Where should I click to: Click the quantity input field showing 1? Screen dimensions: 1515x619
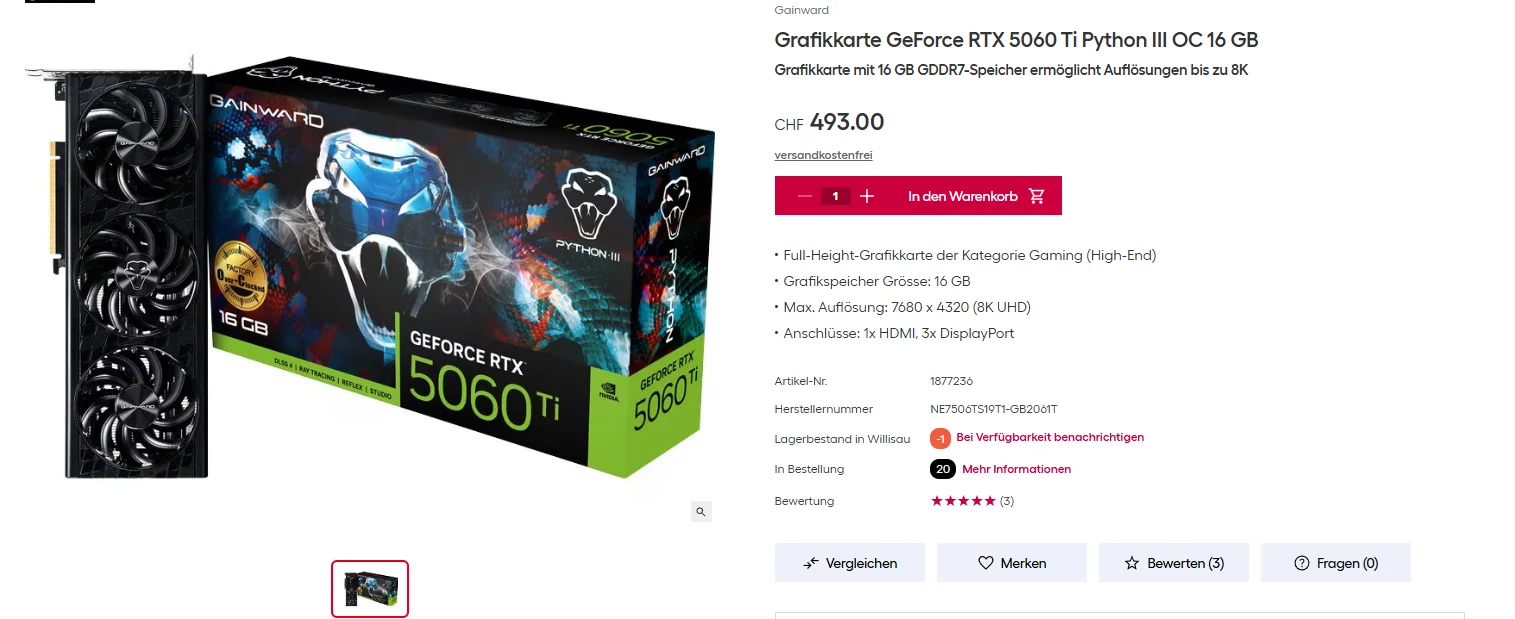[836, 196]
